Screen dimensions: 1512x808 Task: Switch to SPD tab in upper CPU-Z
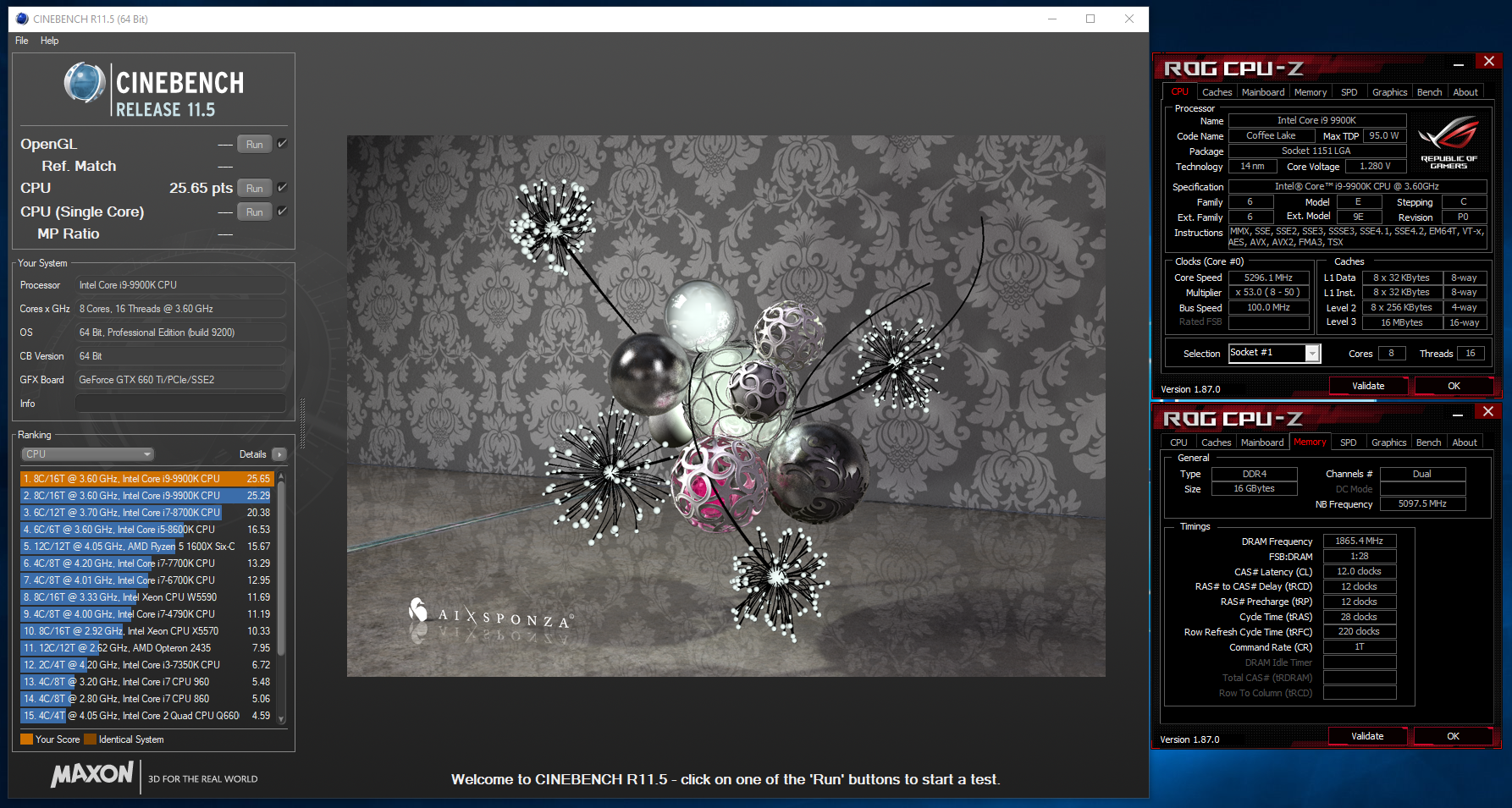click(1349, 92)
